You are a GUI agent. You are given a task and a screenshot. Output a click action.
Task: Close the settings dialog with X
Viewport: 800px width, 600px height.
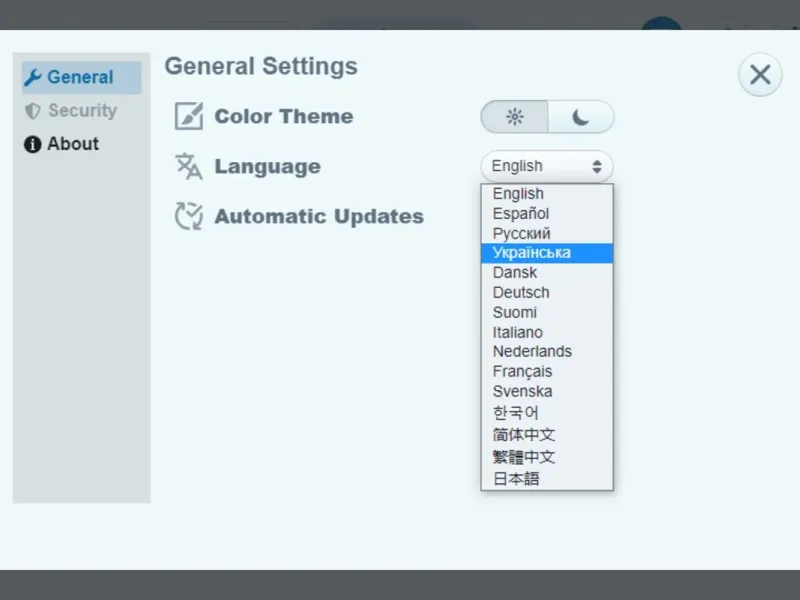tap(760, 74)
